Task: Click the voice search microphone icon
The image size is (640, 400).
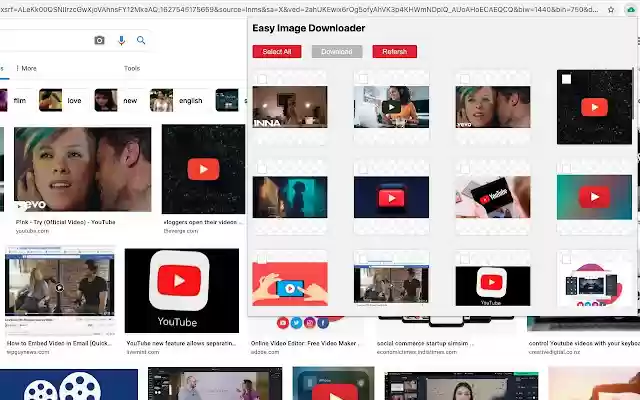Action: [121, 40]
